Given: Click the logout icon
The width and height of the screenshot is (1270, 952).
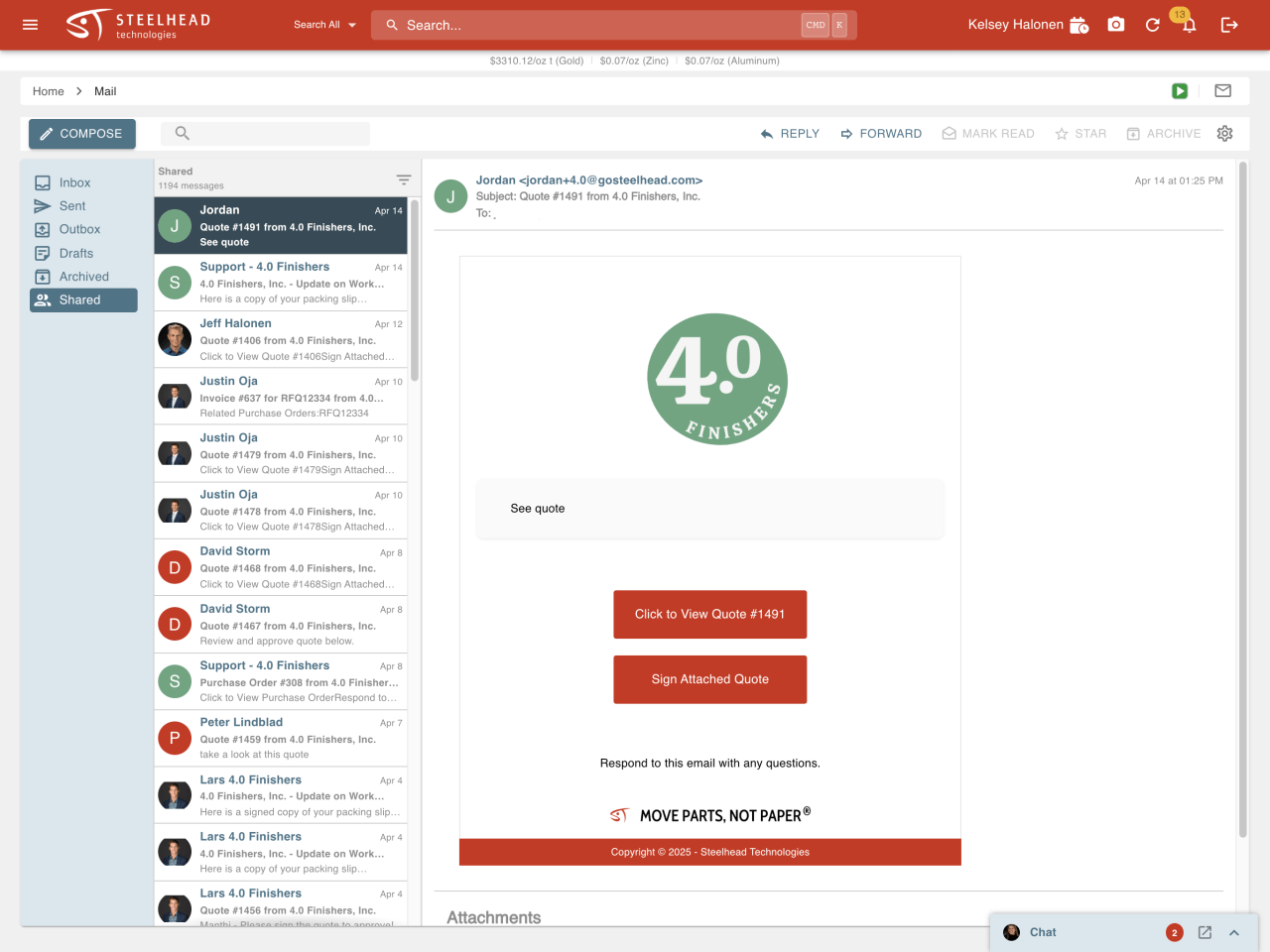Looking at the screenshot, I should point(1229,25).
